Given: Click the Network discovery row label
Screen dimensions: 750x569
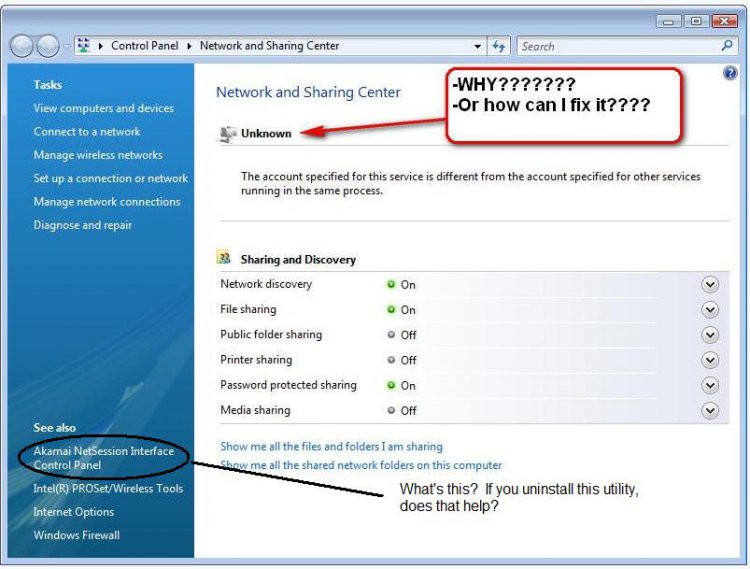Looking at the screenshot, I should [266, 284].
